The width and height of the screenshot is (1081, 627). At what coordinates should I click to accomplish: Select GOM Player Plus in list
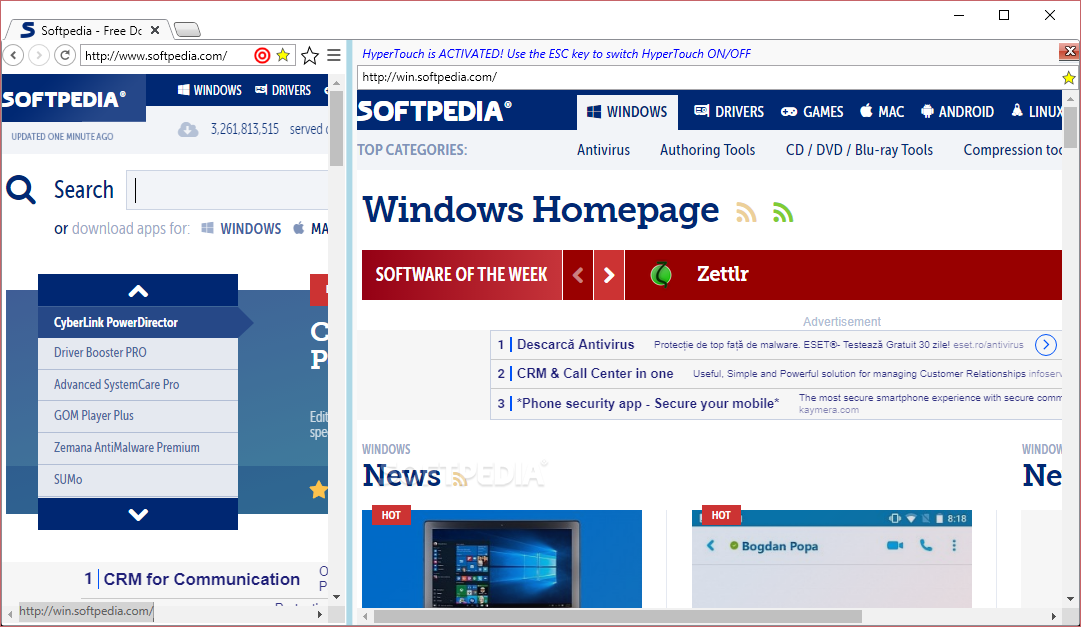(x=138, y=415)
